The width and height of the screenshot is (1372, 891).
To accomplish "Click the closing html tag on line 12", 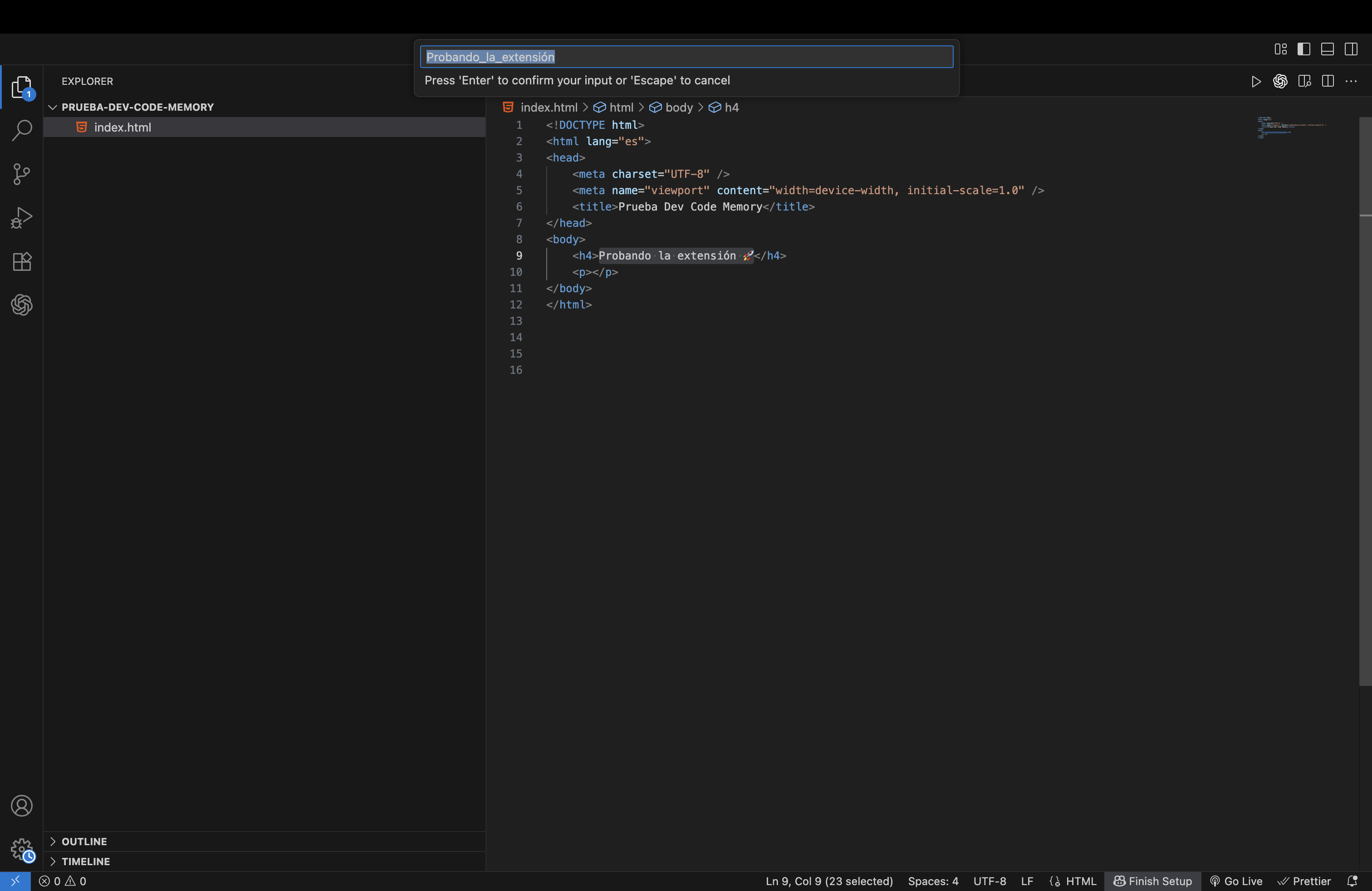I will [x=569, y=304].
